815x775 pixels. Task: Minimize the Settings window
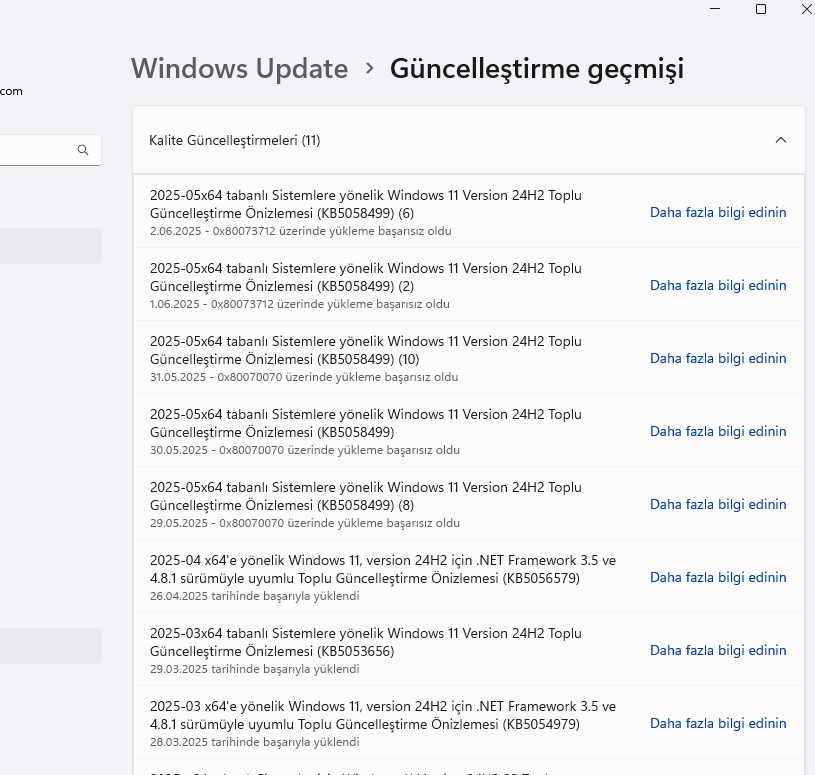pyautogui.click(x=715, y=9)
